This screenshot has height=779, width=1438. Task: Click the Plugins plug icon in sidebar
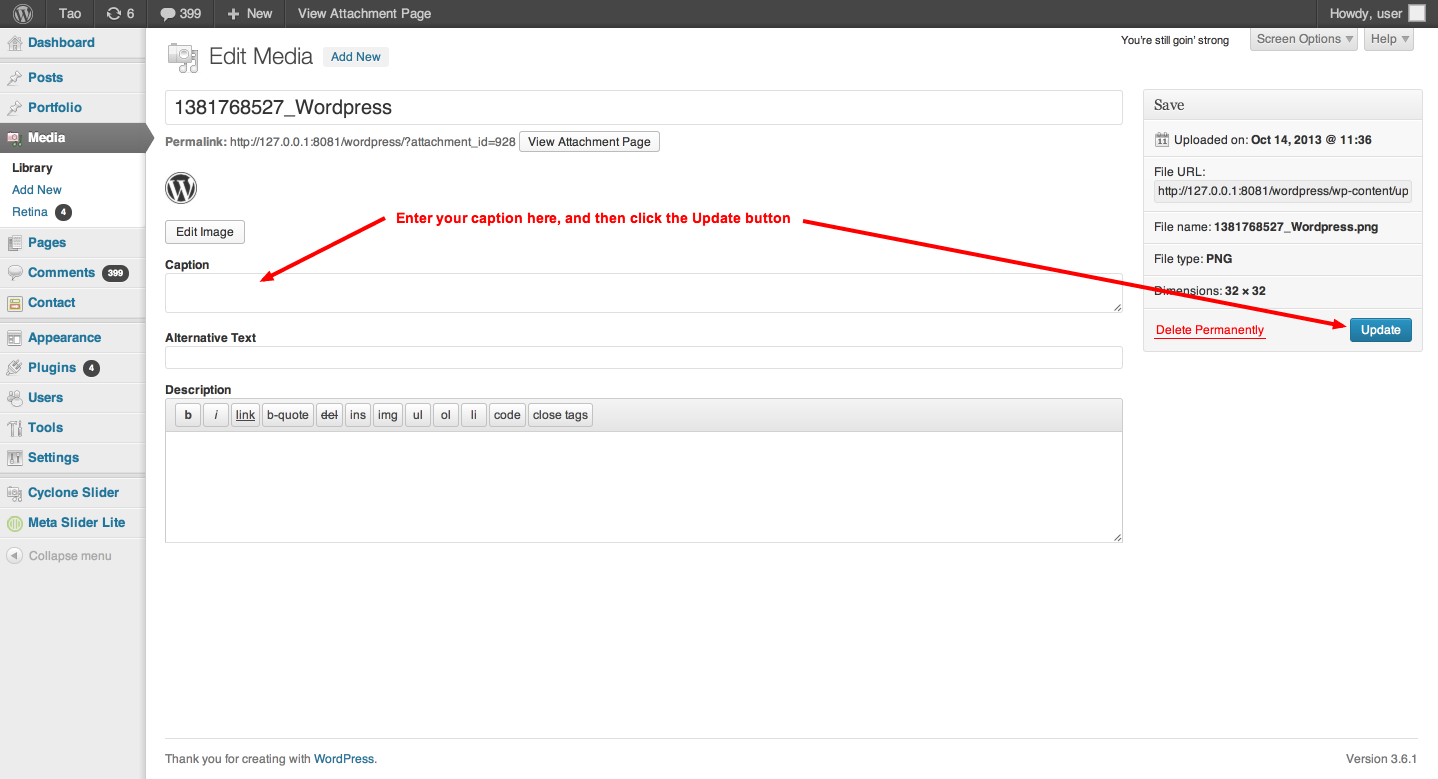click(15, 368)
